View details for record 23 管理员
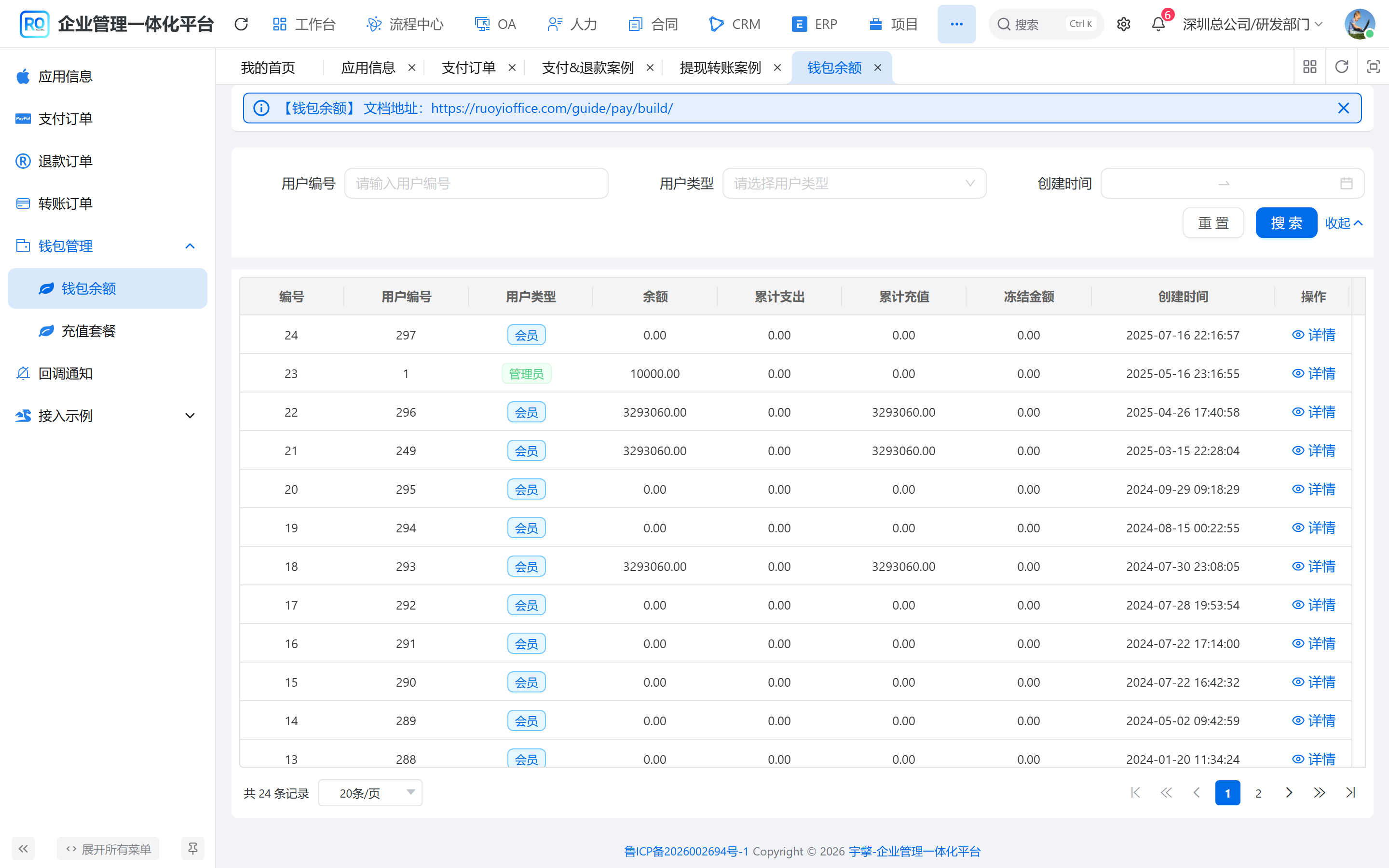 coord(1313,373)
